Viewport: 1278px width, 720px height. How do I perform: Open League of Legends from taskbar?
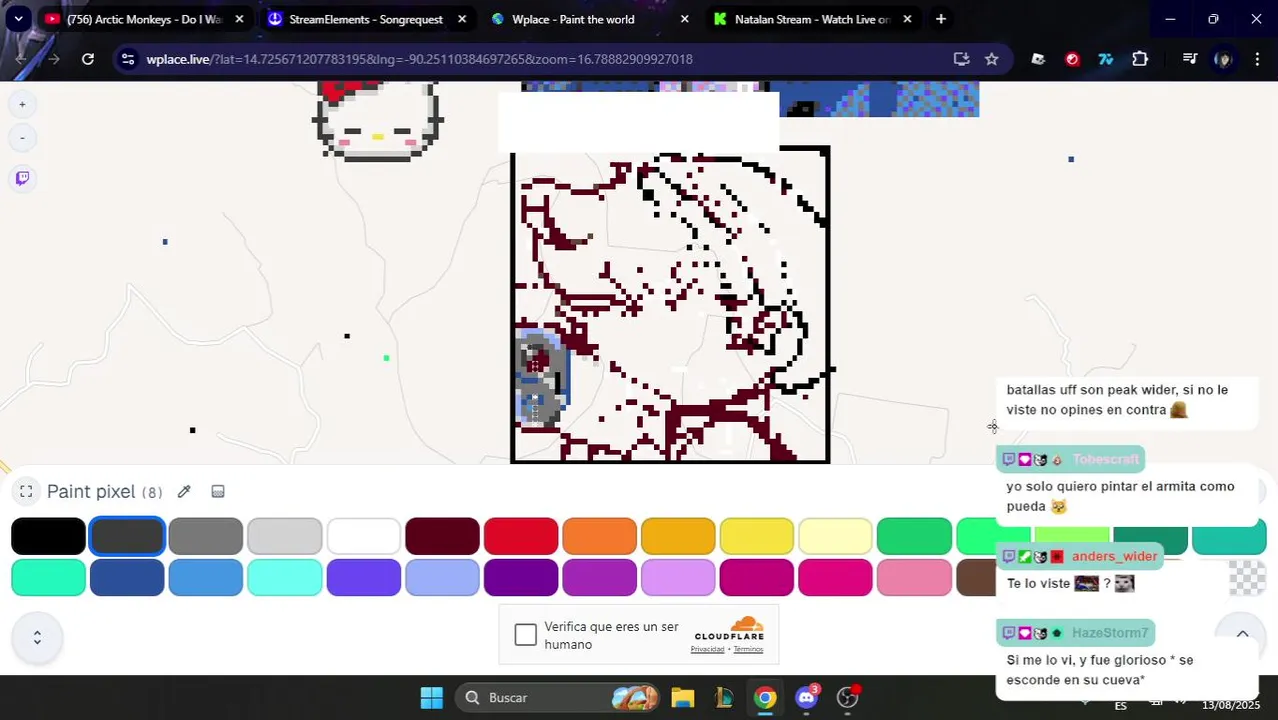(x=724, y=698)
